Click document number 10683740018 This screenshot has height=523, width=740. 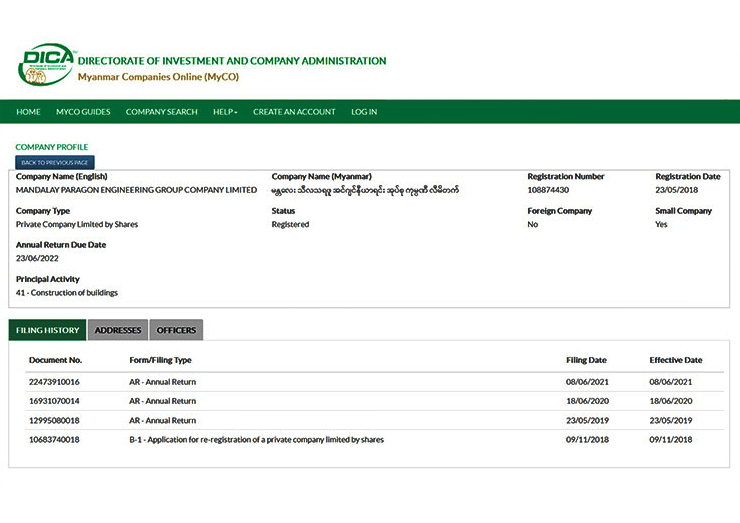coord(54,440)
